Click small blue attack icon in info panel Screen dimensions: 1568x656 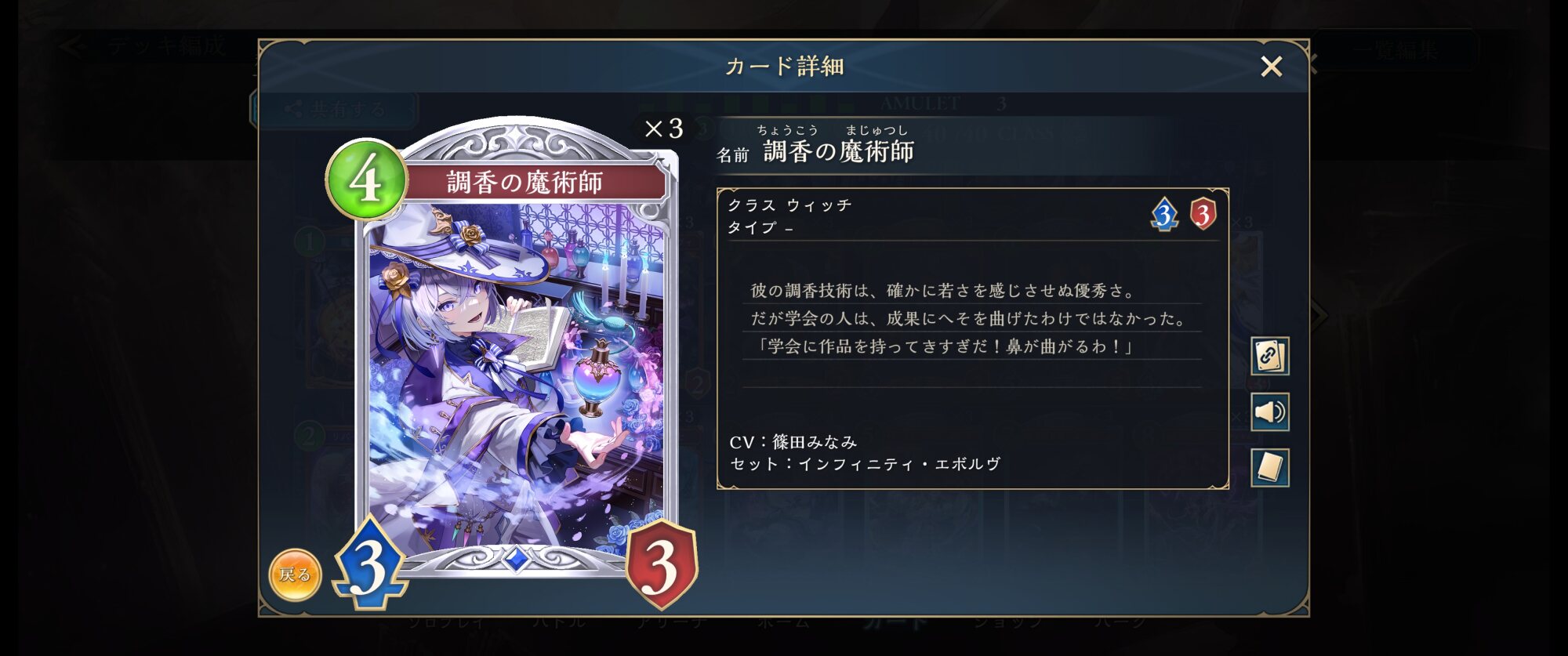[x=1164, y=214]
